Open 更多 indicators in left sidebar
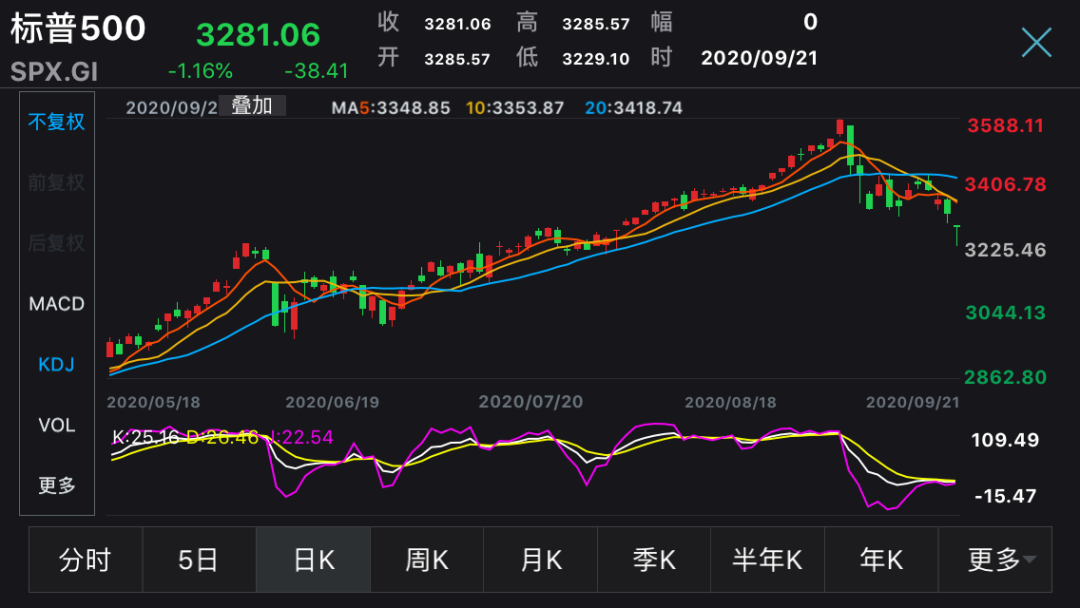This screenshot has height=608, width=1080. (56, 485)
